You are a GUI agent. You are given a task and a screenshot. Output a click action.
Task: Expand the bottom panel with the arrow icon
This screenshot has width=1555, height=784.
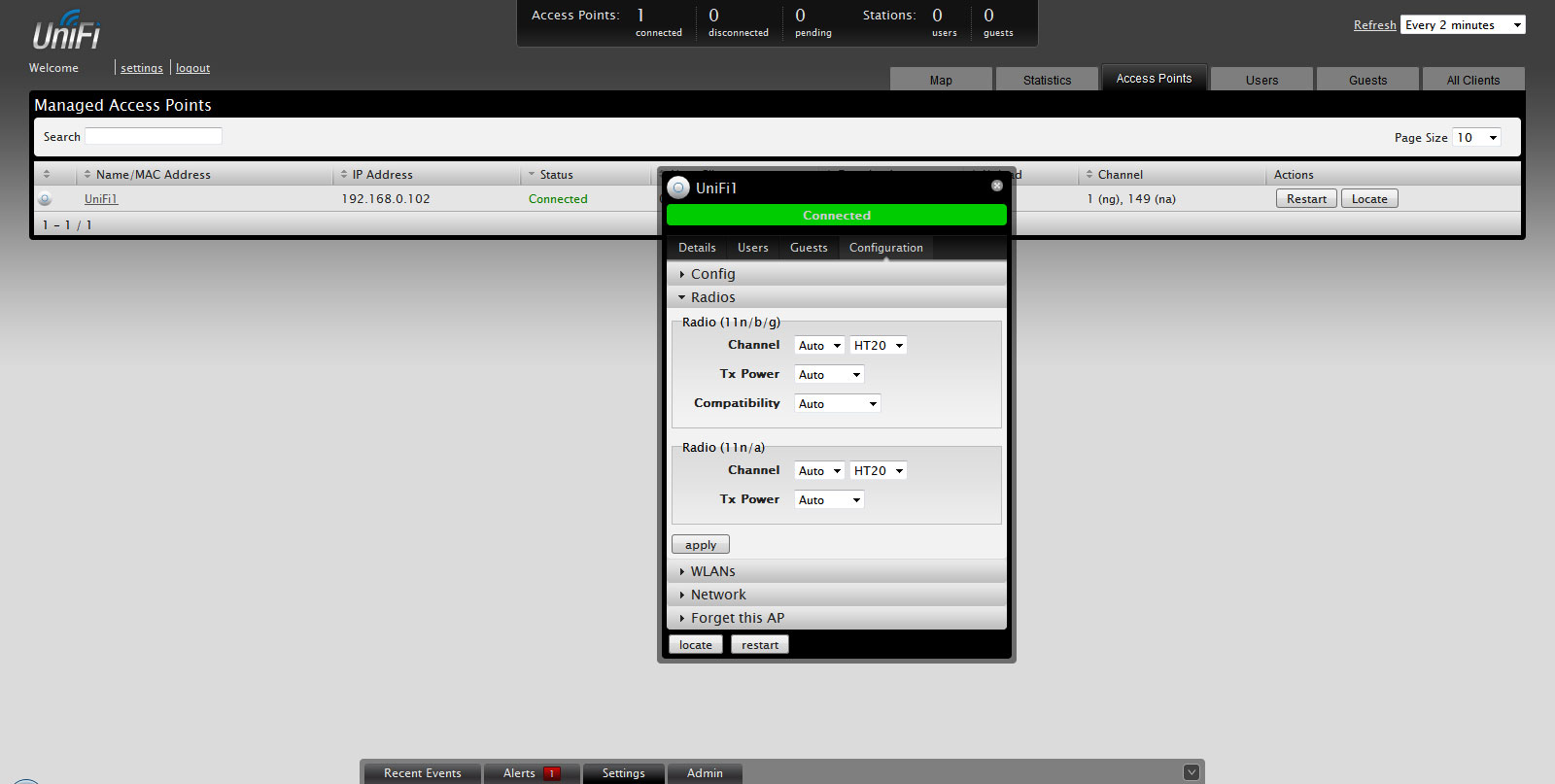(x=1192, y=772)
